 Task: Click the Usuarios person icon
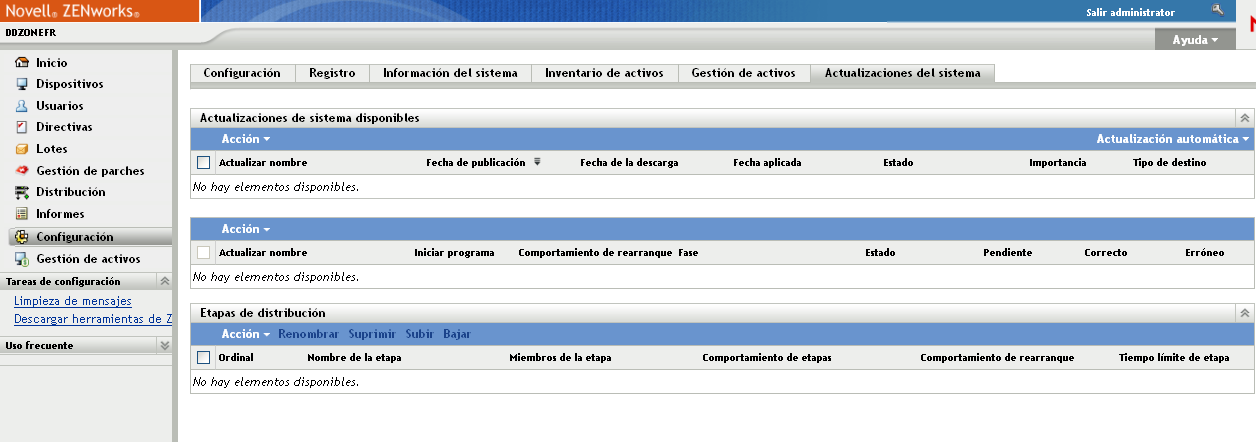point(22,106)
